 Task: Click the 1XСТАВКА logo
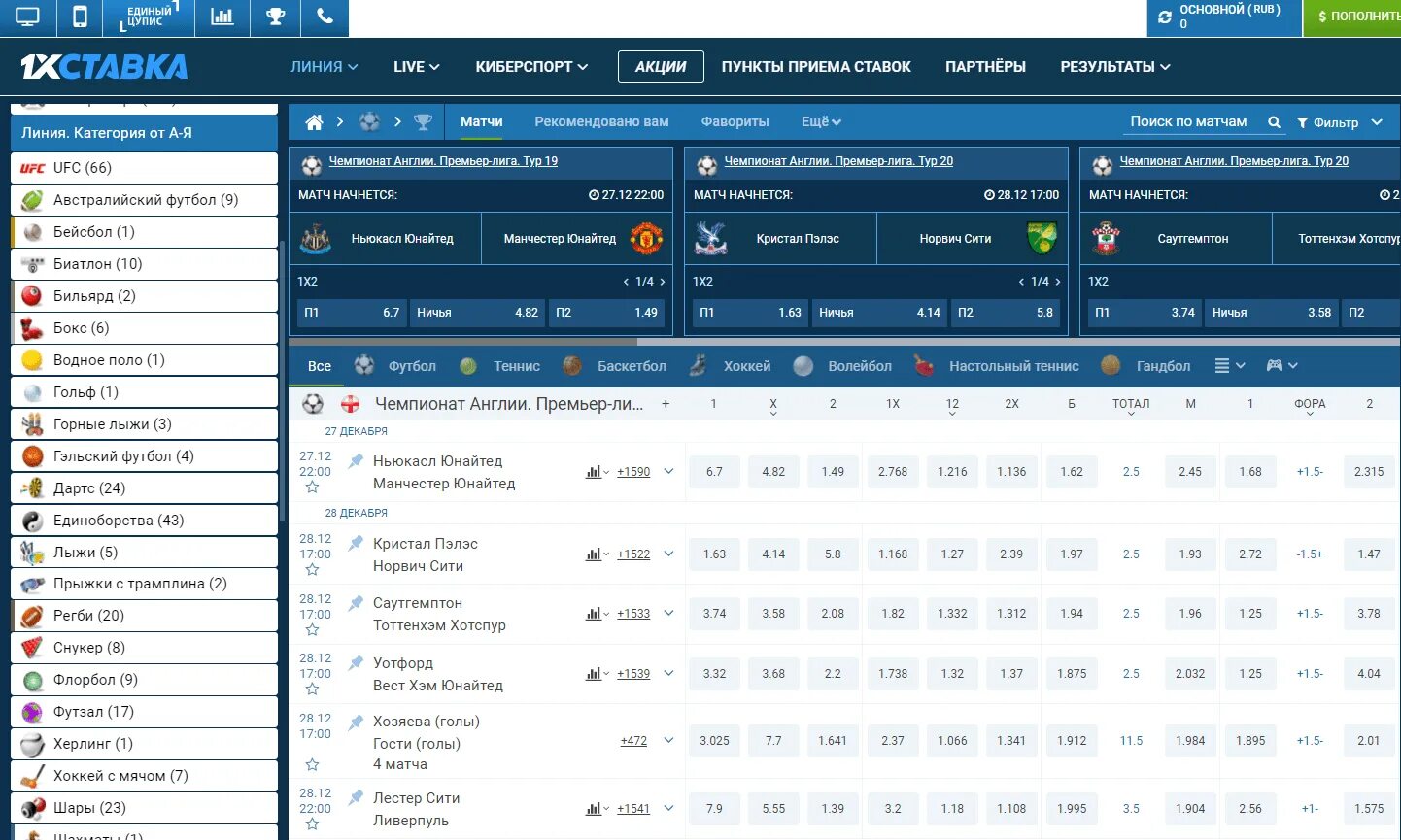[105, 66]
